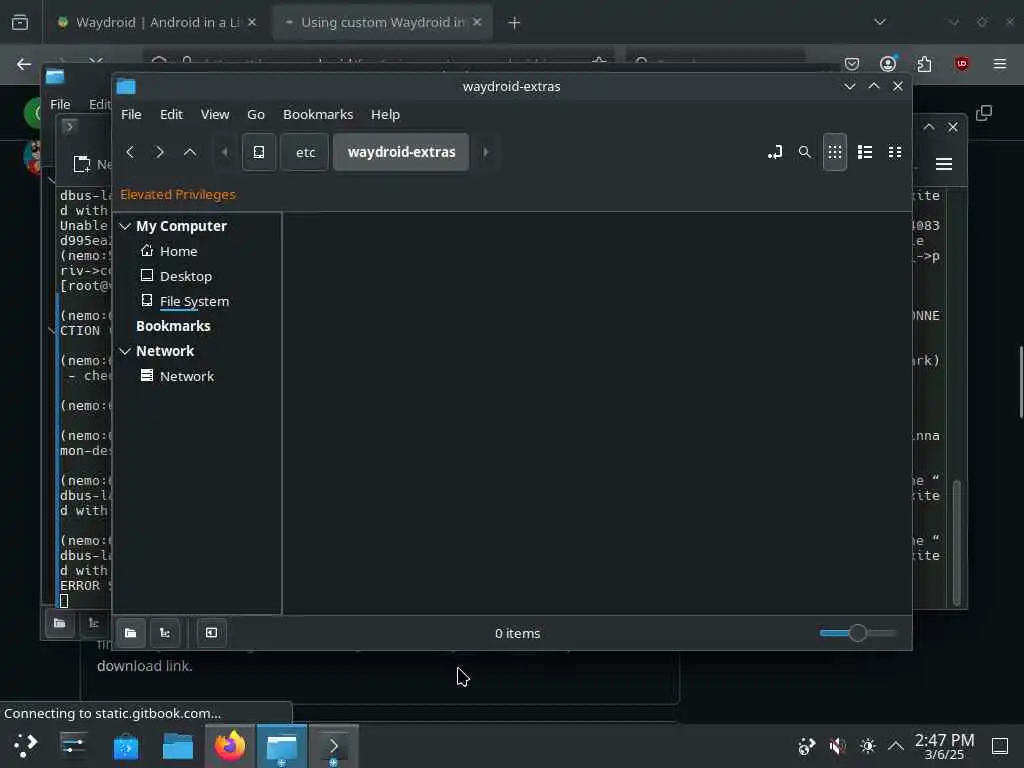Switch to compact view
Screen dimensions: 1024x768
(x=895, y=152)
